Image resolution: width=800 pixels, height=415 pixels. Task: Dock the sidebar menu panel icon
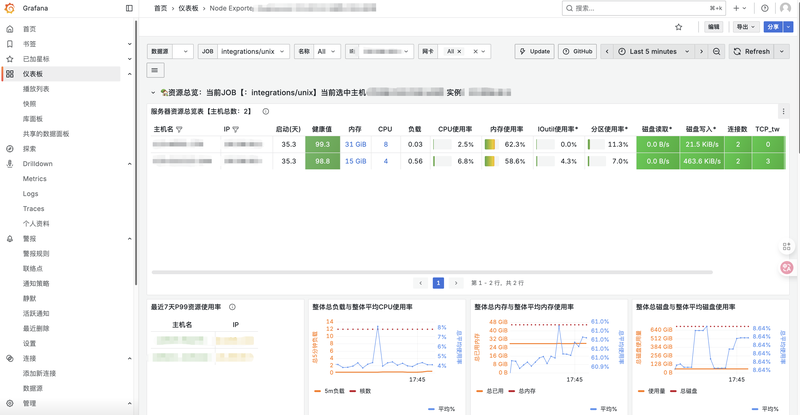129,8
